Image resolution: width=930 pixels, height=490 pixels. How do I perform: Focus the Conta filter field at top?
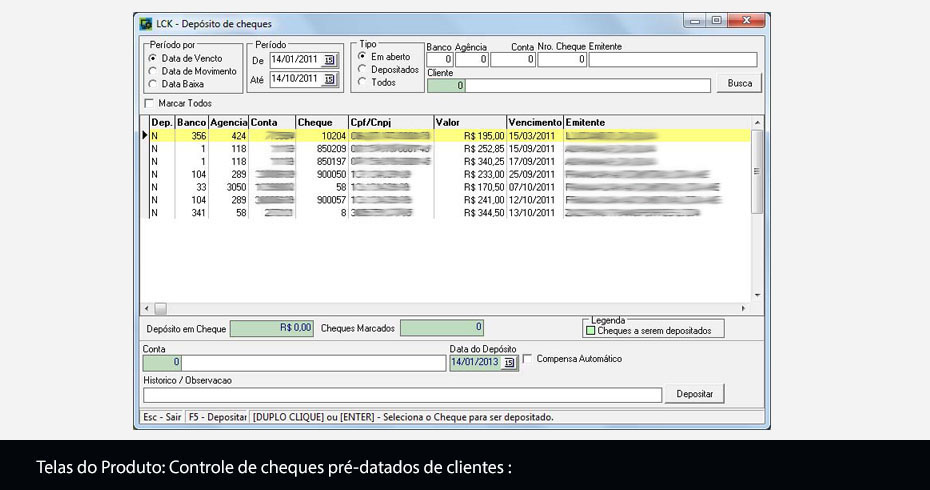pyautogui.click(x=513, y=59)
